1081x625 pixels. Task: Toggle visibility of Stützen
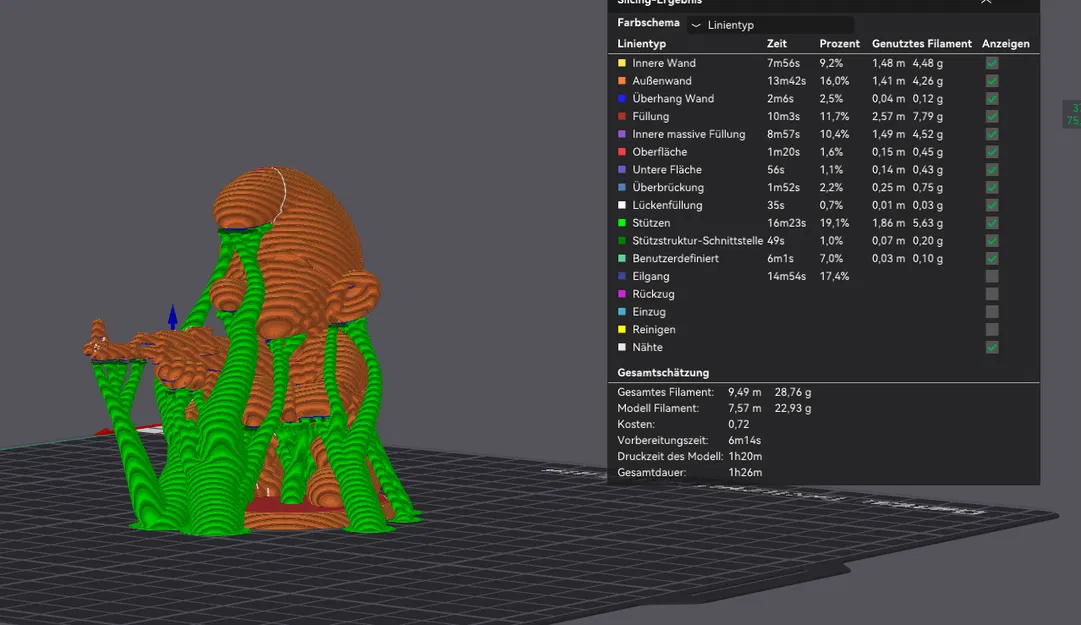tap(991, 223)
